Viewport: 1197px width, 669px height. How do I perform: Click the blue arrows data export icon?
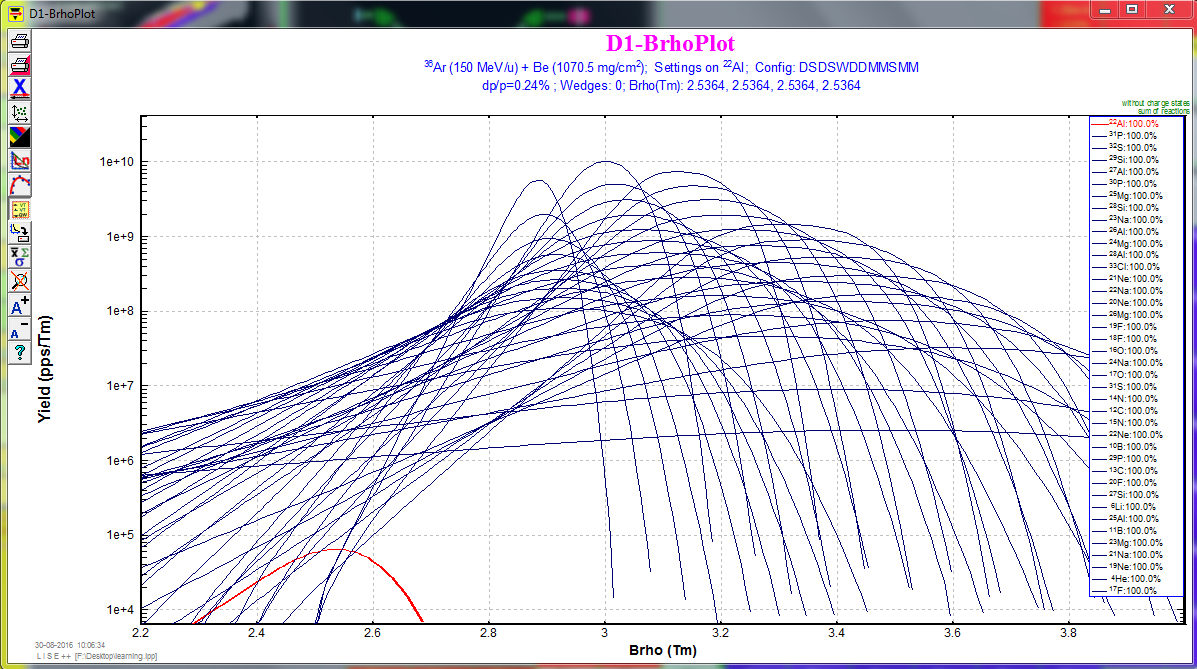(x=20, y=232)
